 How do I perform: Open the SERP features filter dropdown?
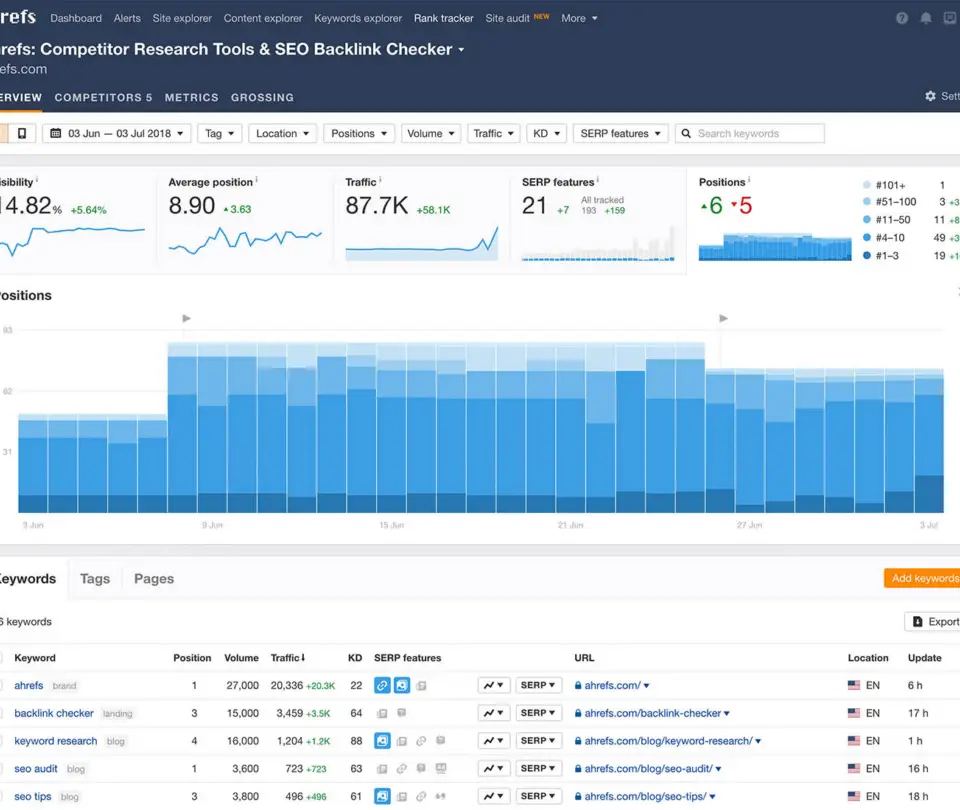[x=620, y=133]
